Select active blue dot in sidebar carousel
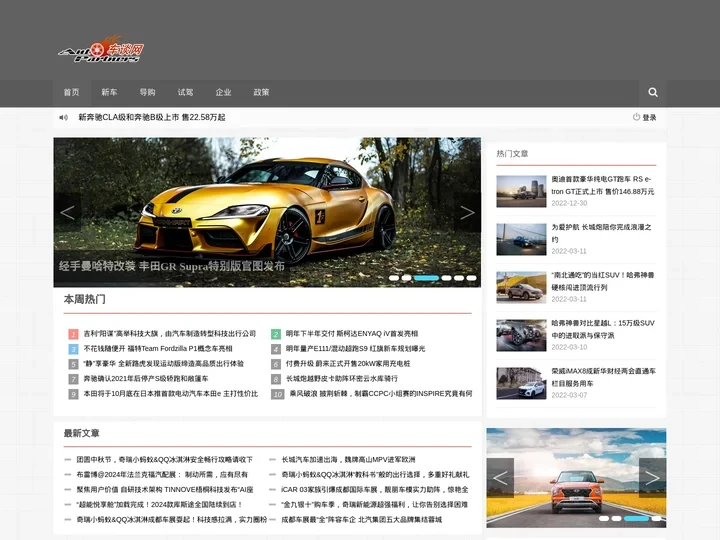720x540 pixels. 636,518
